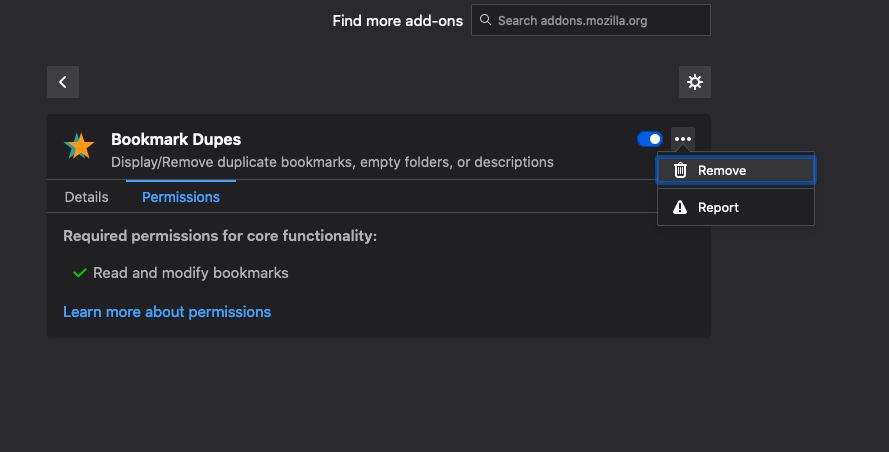Viewport: 889px width, 452px height.
Task: Click the green checkmark beside bookmarks permission
Action: coord(80,272)
